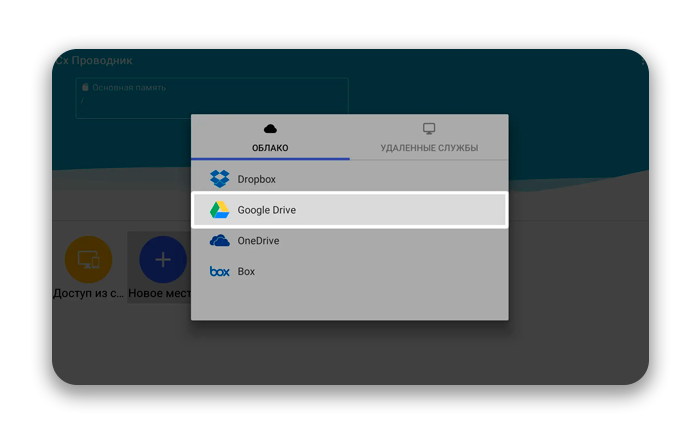Select the Dropbox text label
The image size is (700, 434).
(x=256, y=179)
